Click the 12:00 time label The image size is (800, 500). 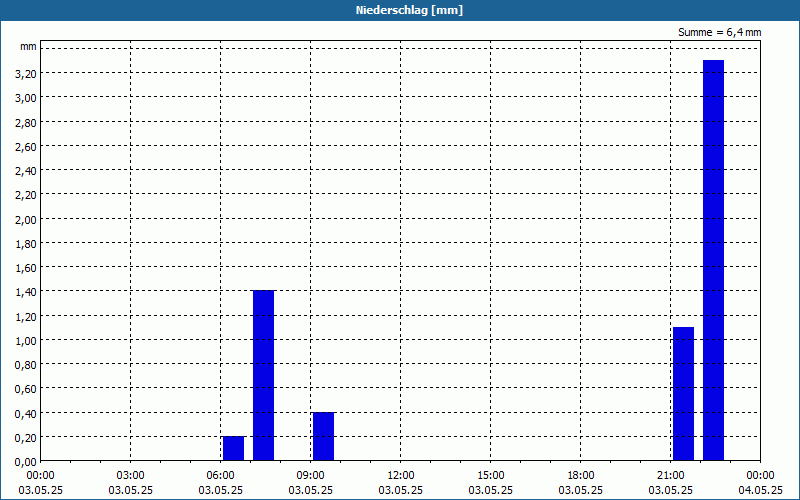click(x=401, y=476)
